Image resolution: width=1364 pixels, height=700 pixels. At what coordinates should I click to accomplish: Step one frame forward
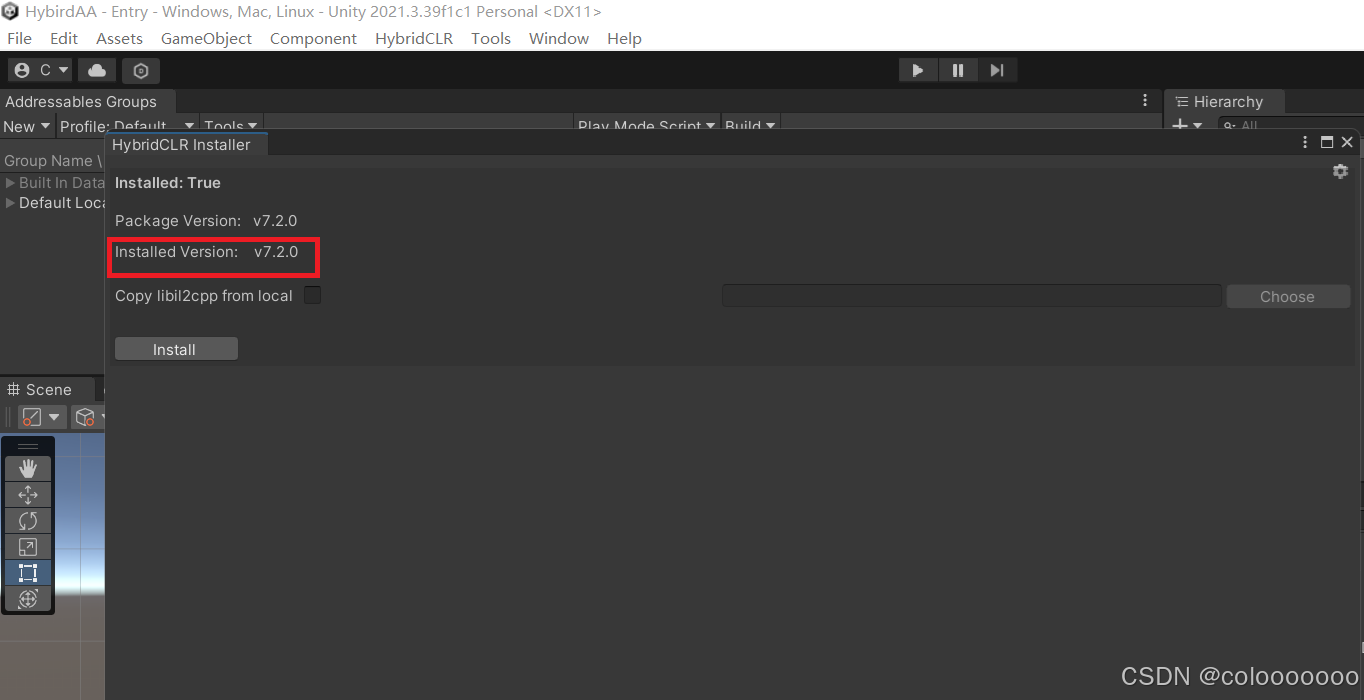tap(997, 70)
